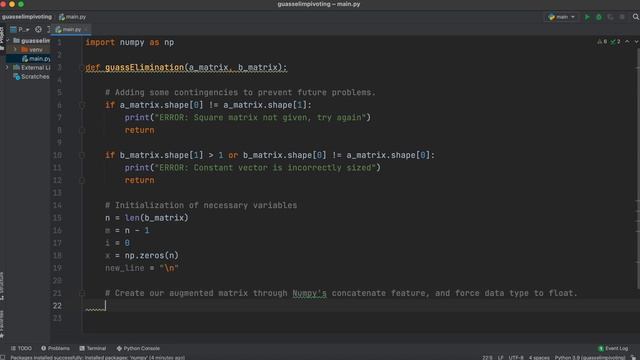Image resolution: width=640 pixels, height=360 pixels.
Task: Run with coverage icon in toolbar
Action: [610, 17]
